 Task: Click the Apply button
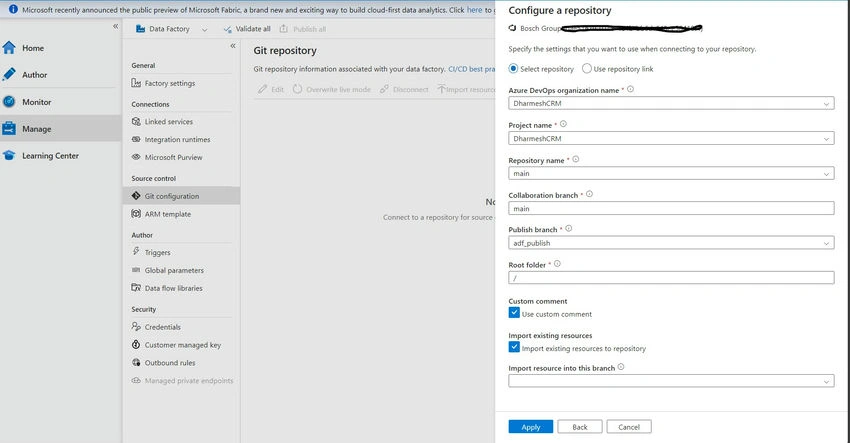tap(531, 427)
